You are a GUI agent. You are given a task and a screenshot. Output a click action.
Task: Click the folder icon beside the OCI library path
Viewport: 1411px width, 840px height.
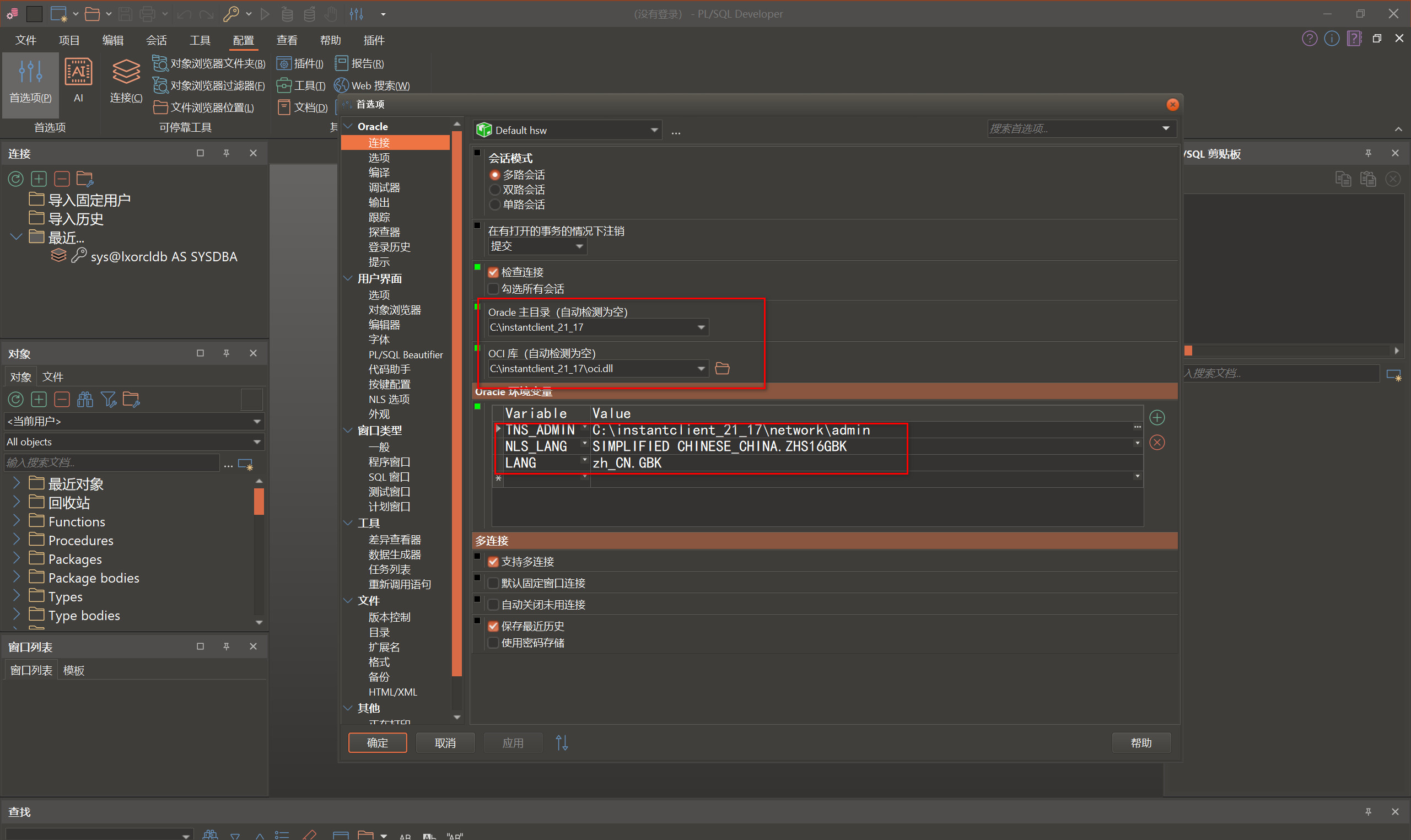pos(721,369)
